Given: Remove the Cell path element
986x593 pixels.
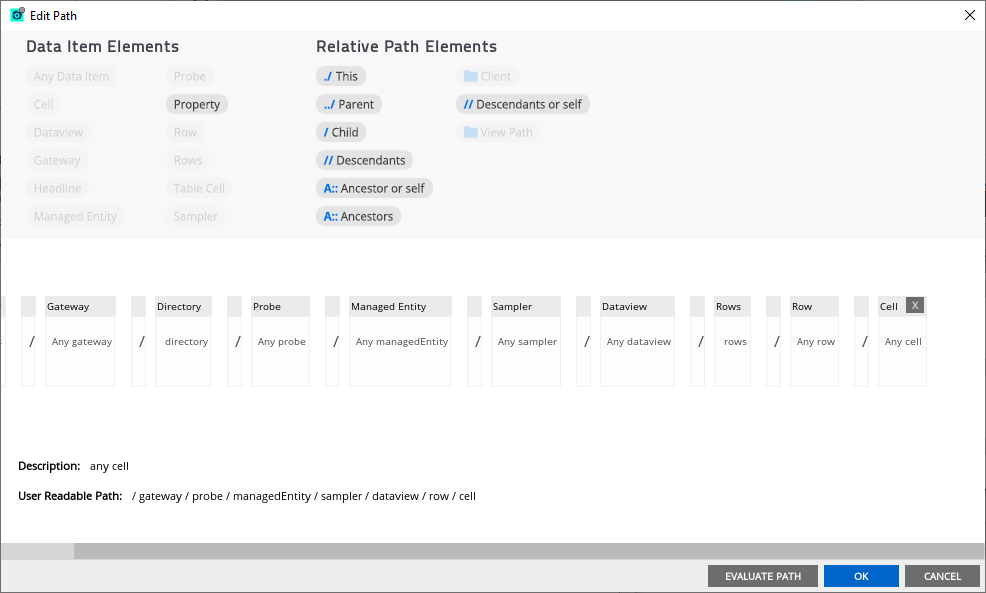Looking at the screenshot, I should [x=915, y=306].
